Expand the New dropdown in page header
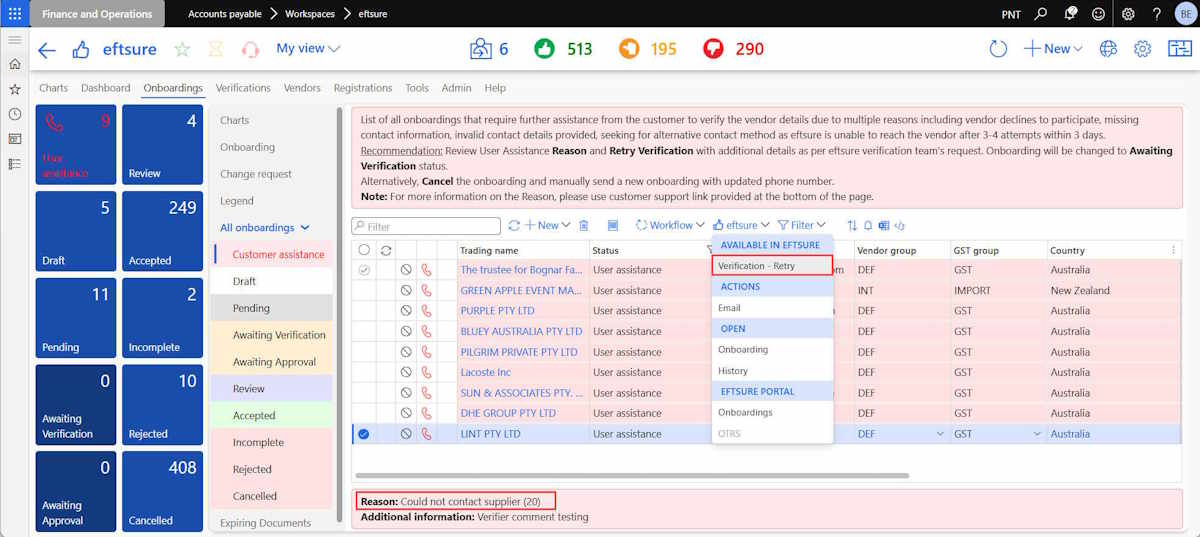 [1053, 49]
